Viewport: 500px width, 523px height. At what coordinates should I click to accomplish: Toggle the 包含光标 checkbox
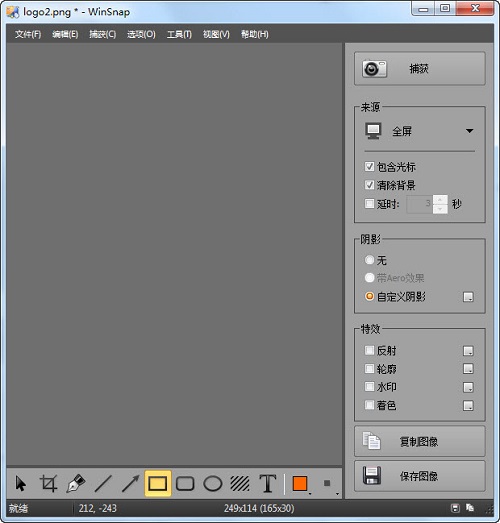[369, 166]
